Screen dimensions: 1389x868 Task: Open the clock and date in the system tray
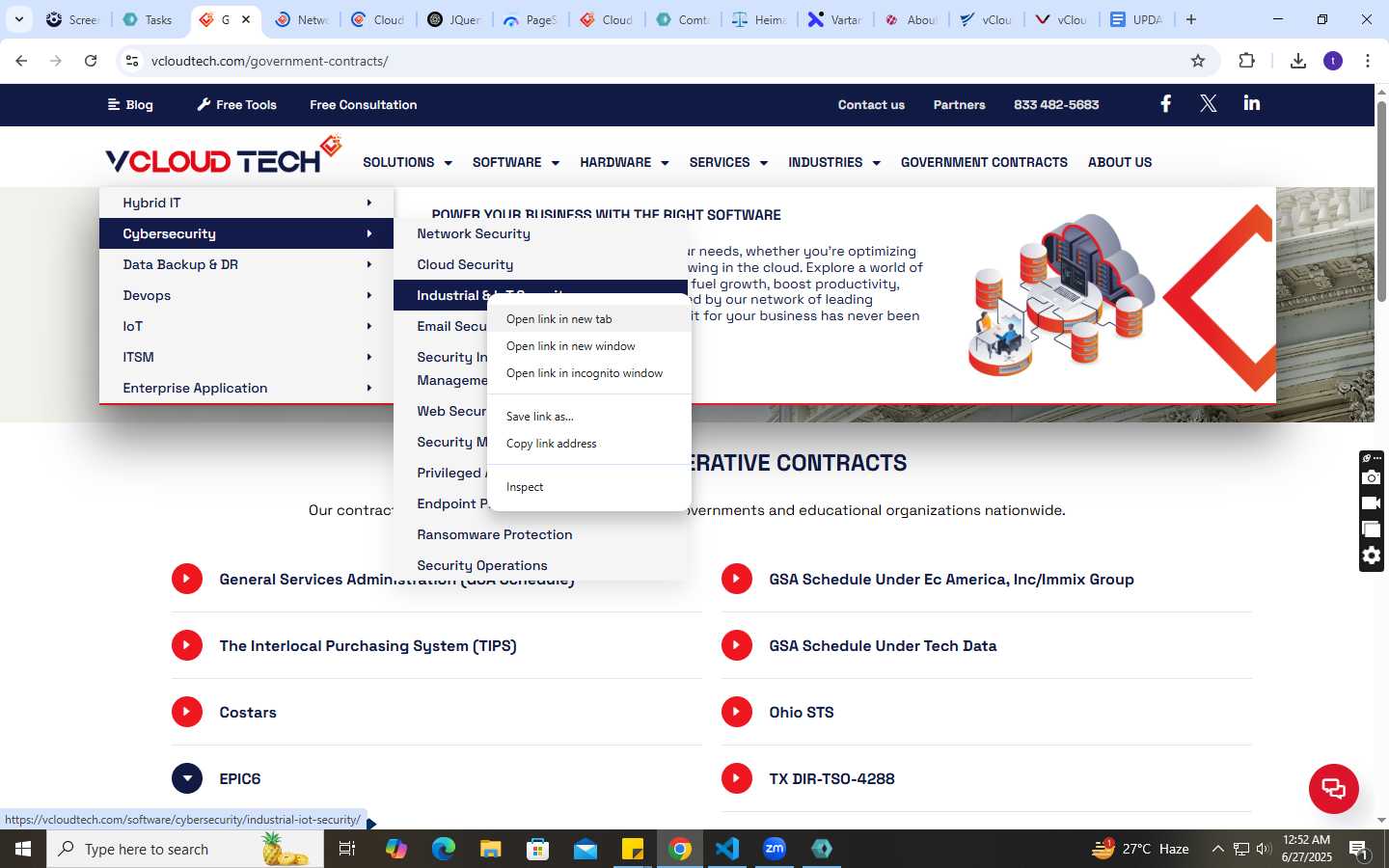(x=1307, y=849)
